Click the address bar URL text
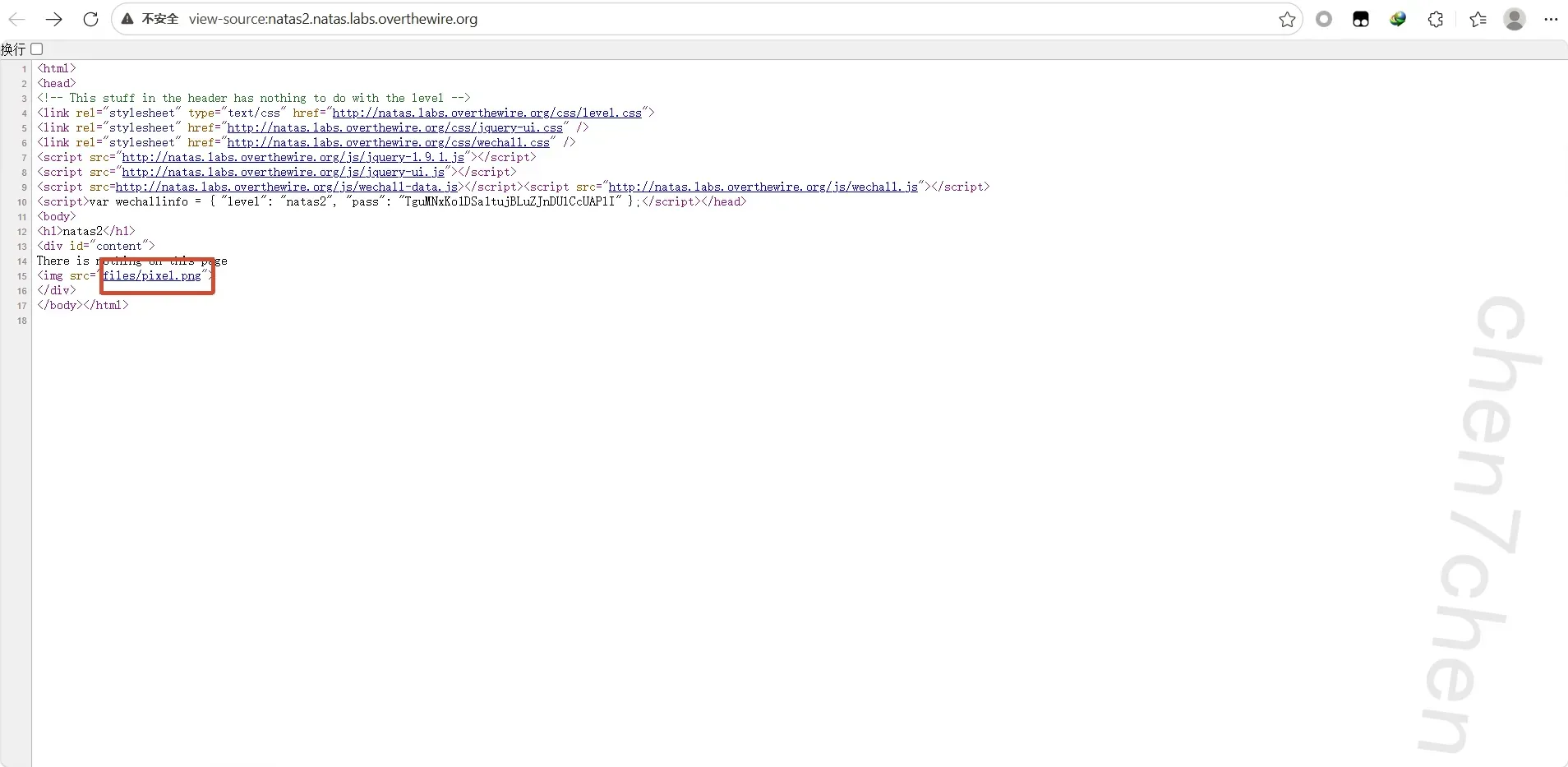This screenshot has width=1568, height=767. (333, 19)
